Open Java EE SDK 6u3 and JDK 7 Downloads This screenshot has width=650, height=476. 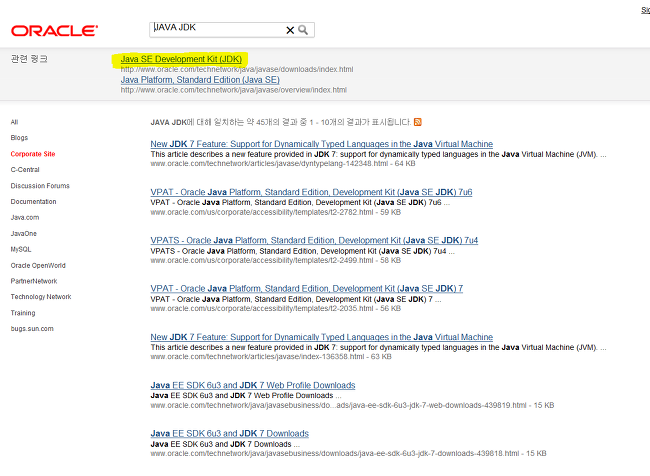click(230, 433)
